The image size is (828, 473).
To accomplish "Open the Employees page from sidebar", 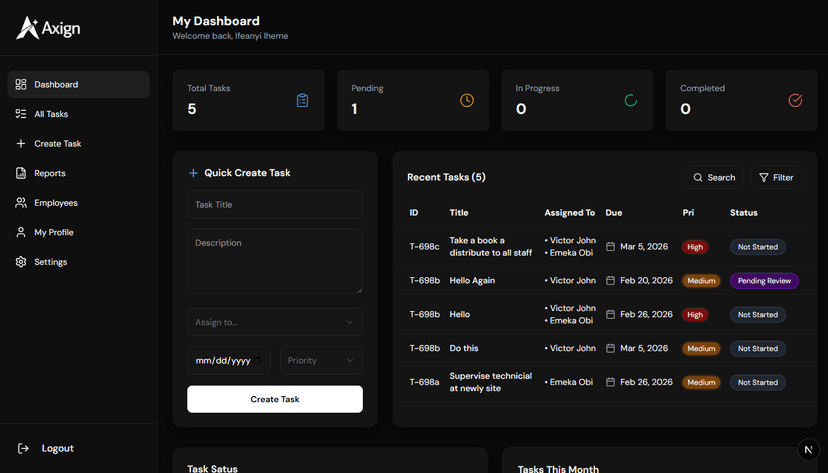I will click(55, 203).
